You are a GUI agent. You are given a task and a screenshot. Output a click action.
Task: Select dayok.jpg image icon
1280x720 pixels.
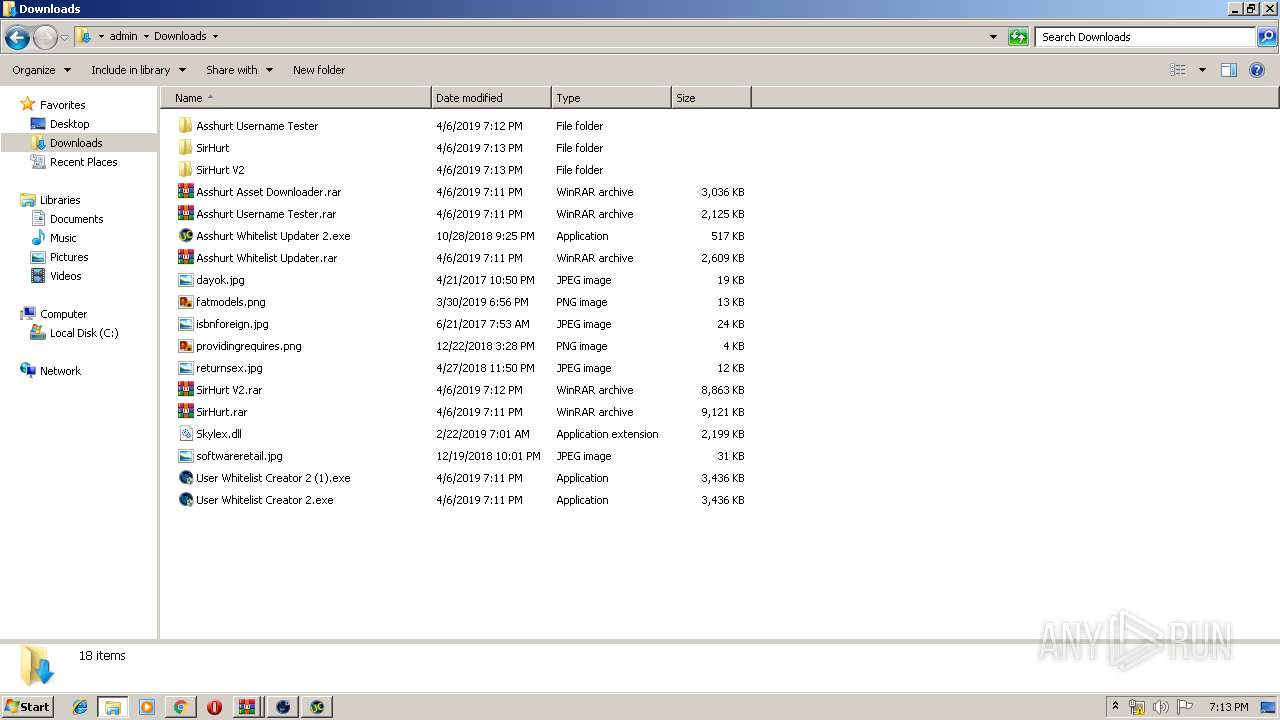click(185, 280)
